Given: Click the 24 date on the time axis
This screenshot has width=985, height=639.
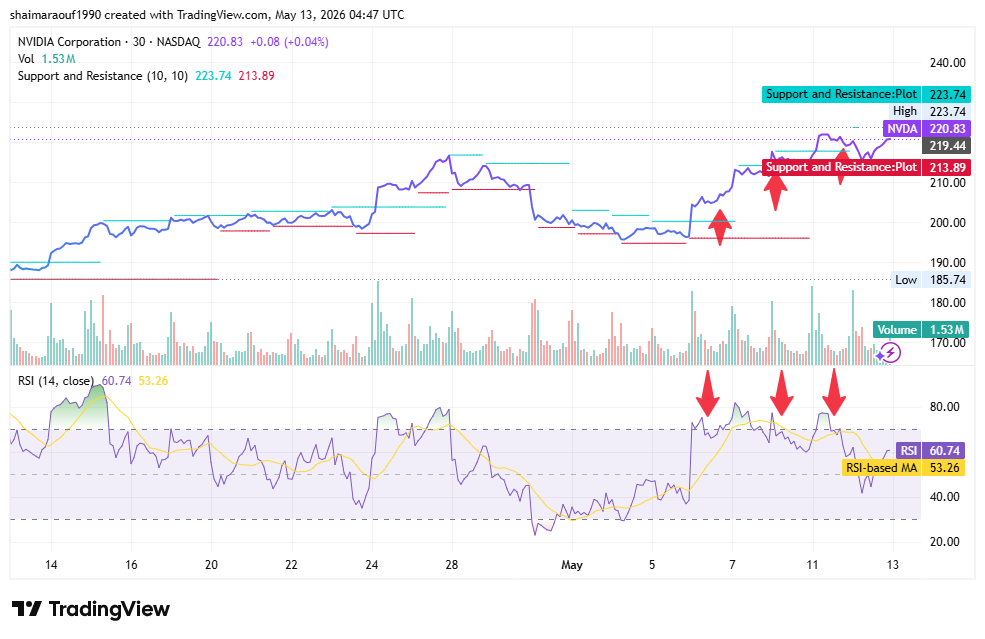Looking at the screenshot, I should [372, 565].
